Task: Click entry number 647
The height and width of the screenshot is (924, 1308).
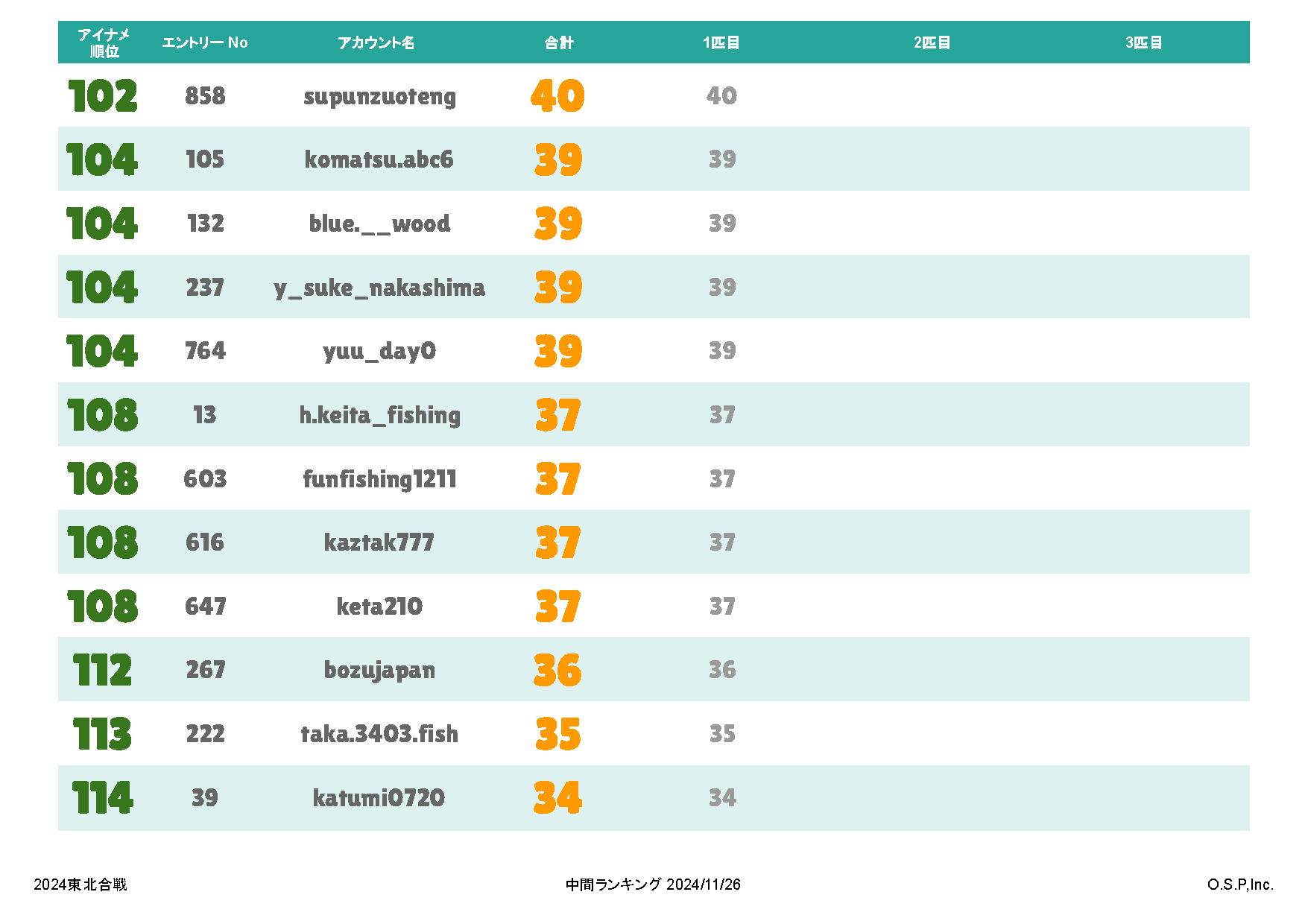Action: [x=205, y=607]
